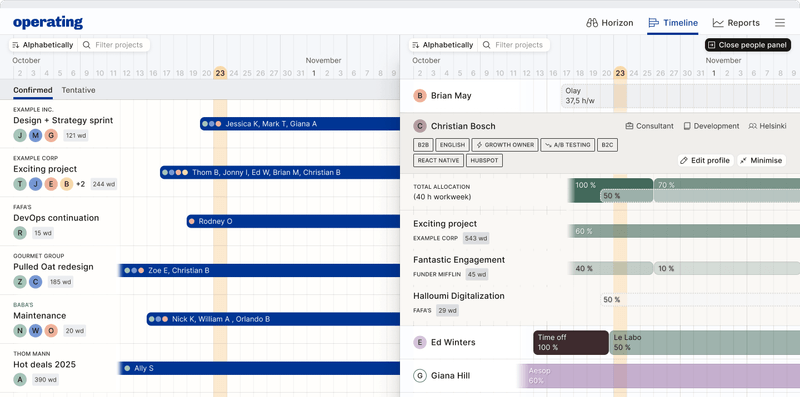Image resolution: width=800 pixels, height=397 pixels.
Task: Select the 50 % Halloumi Digitalization allocation
Action: point(700,300)
